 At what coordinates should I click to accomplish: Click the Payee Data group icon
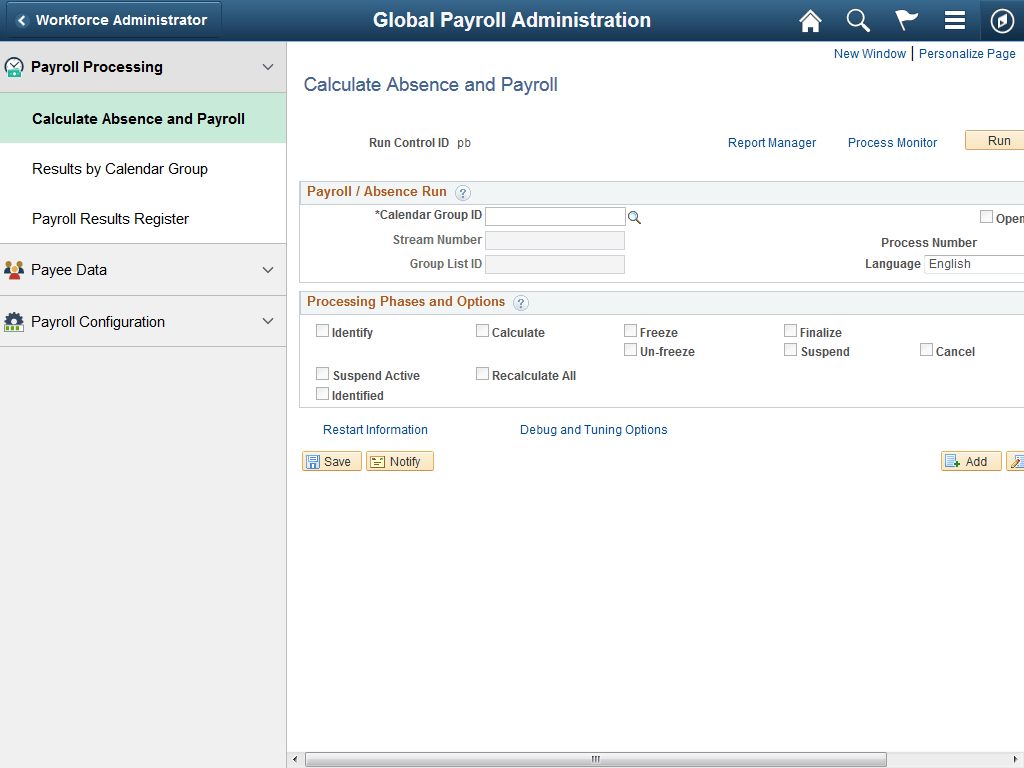14,270
